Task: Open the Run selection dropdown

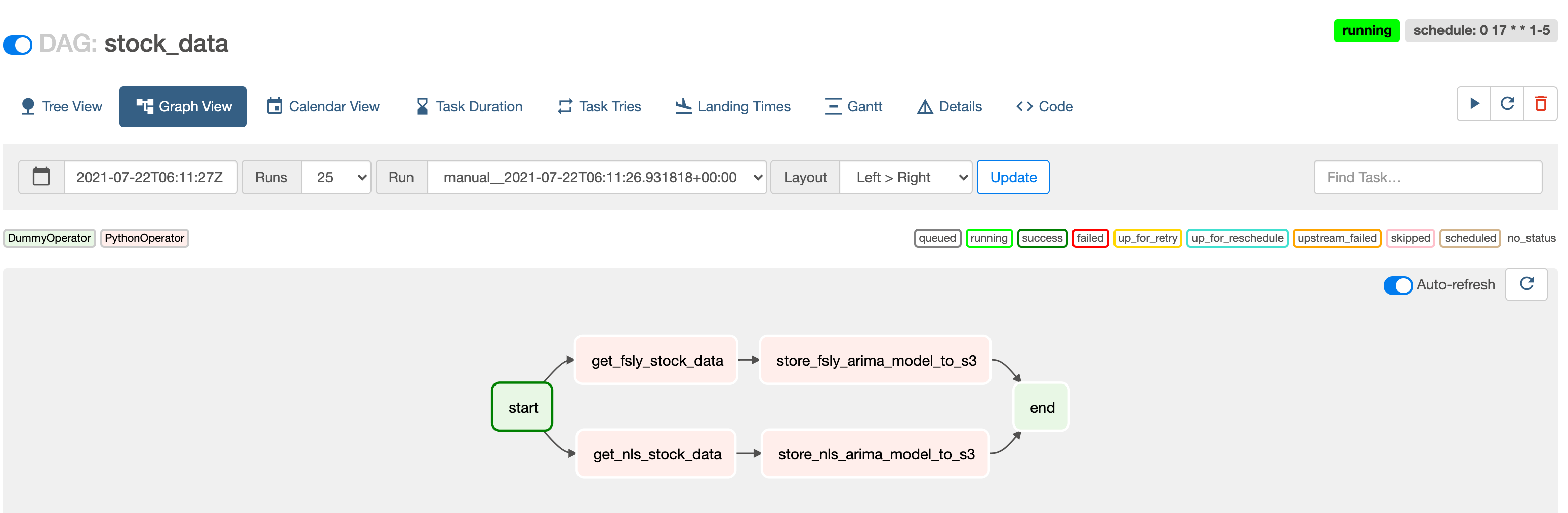Action: [x=597, y=177]
